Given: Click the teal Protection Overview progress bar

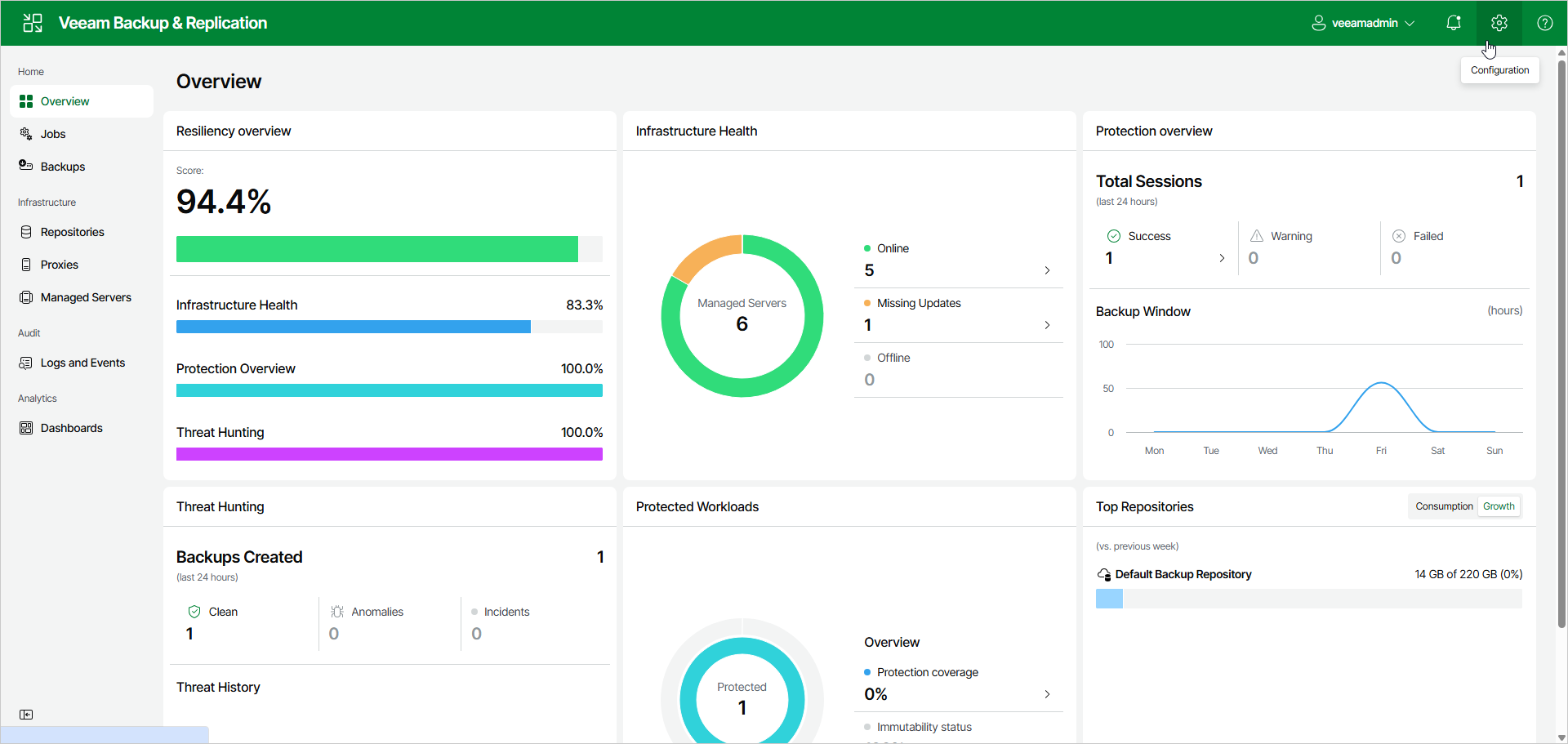Looking at the screenshot, I should click(390, 390).
